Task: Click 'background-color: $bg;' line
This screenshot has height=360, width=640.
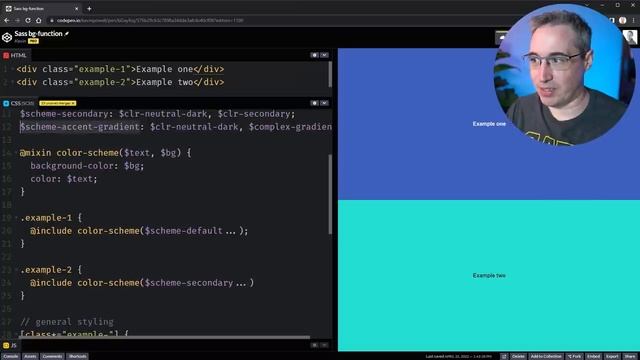Action: [87, 166]
